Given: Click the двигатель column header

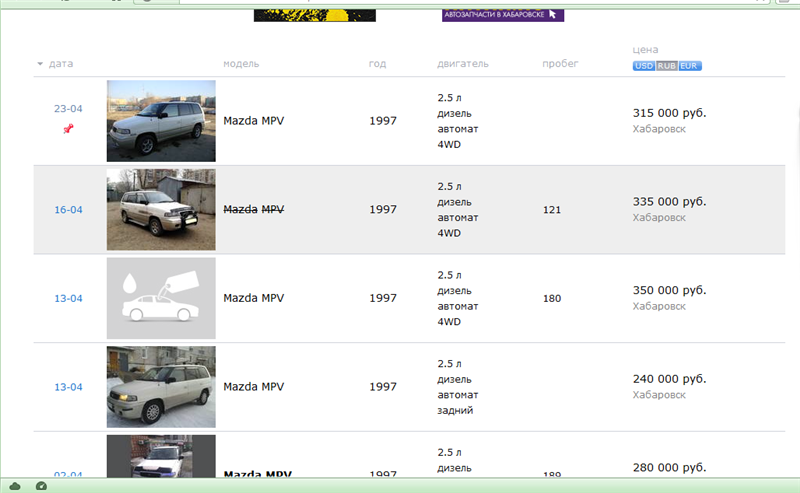Looking at the screenshot, I should 463,64.
